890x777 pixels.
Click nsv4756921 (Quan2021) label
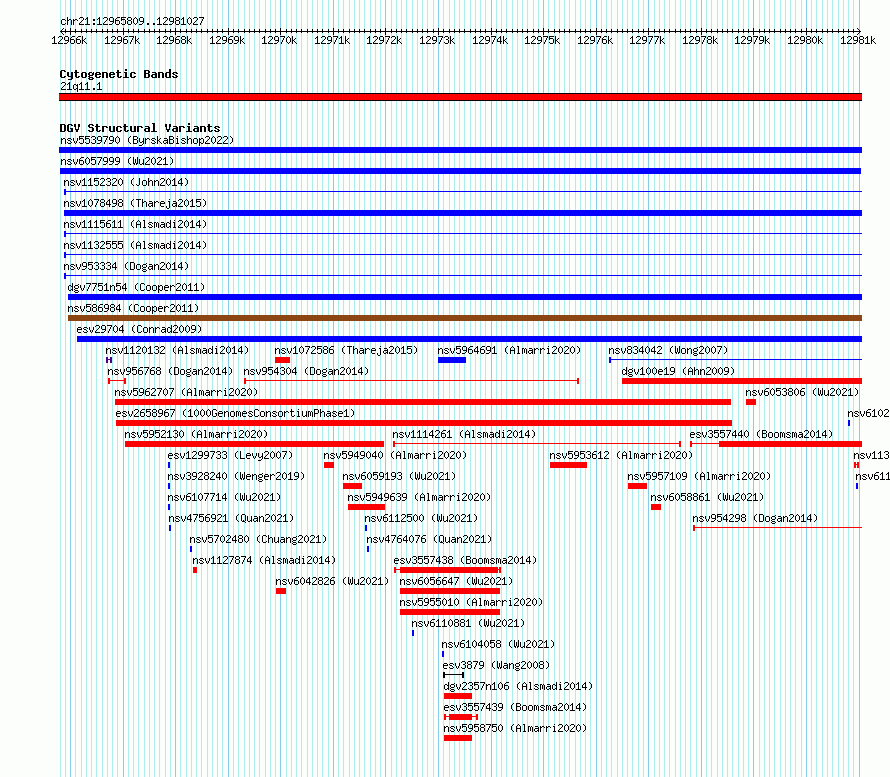point(231,518)
